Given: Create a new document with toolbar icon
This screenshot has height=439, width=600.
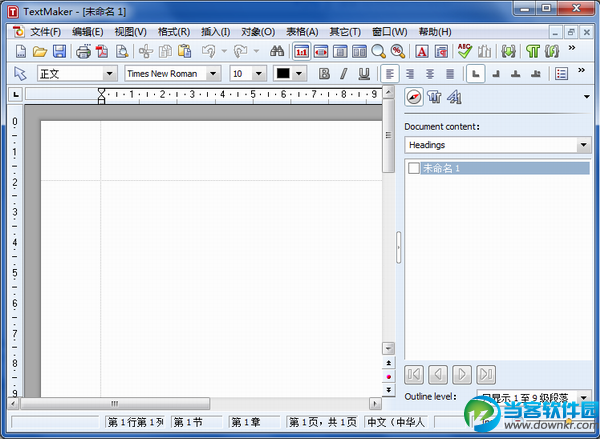Looking at the screenshot, I should (x=21, y=51).
